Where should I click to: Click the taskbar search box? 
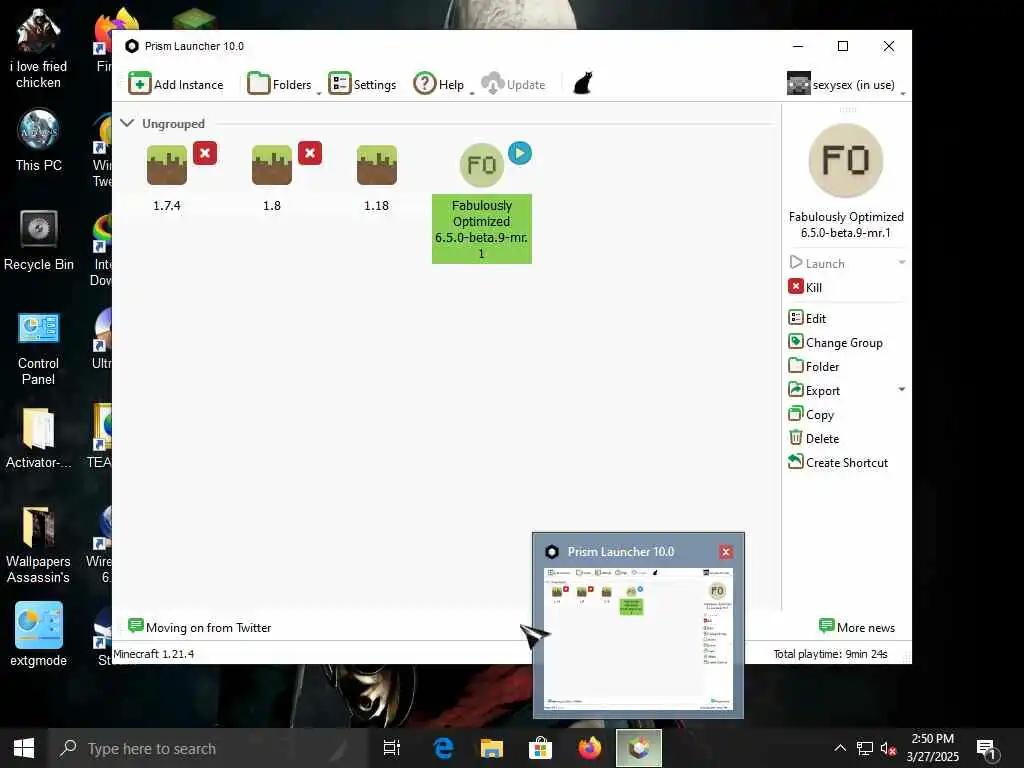208,748
